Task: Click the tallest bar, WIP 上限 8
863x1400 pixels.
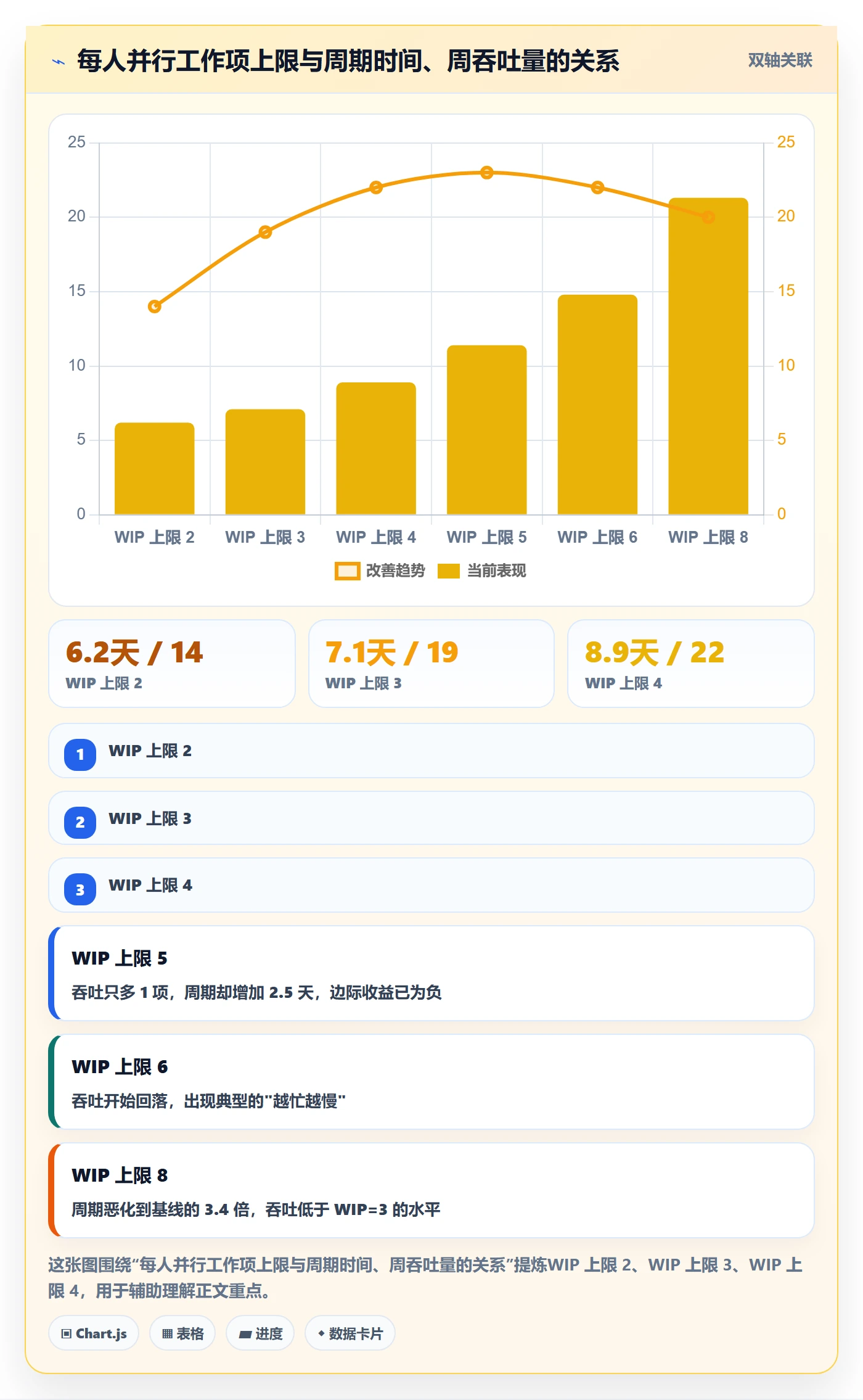Action: [708, 356]
